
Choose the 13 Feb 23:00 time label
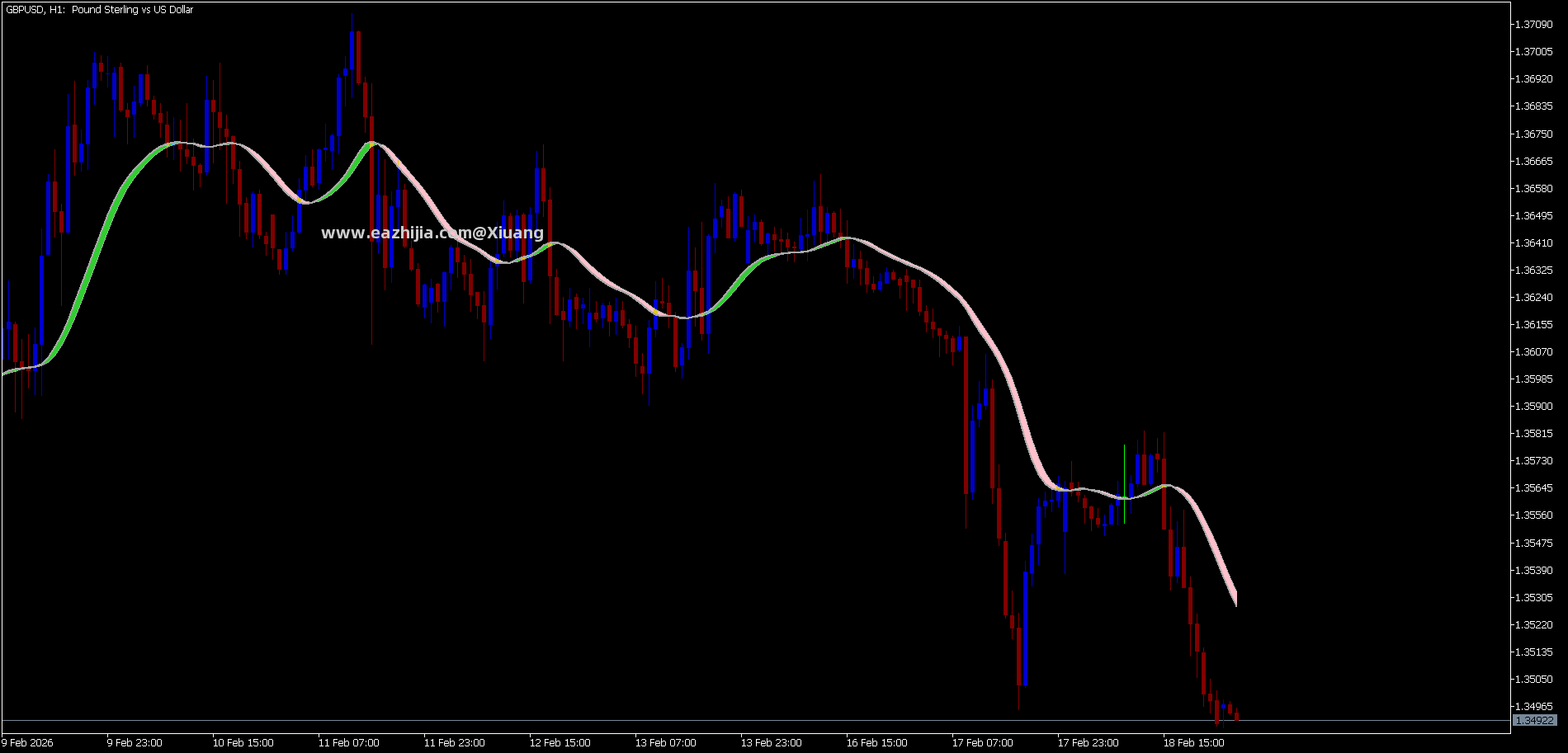point(772,743)
